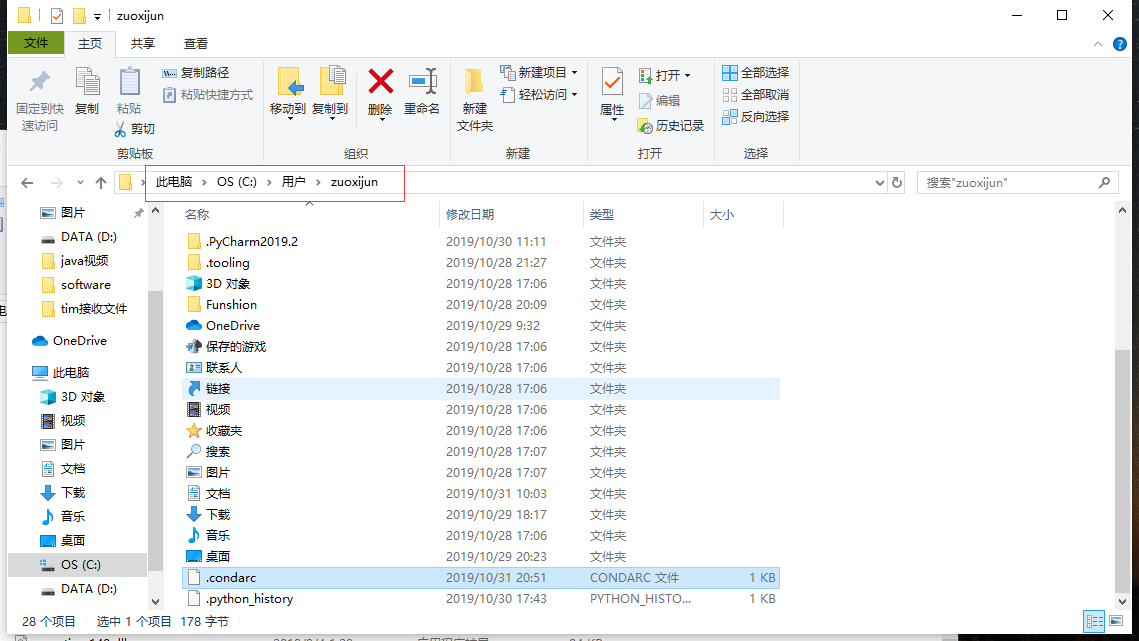The image size is (1139, 641).
Task: Click Invert selection in ribbon
Action: pos(755,116)
